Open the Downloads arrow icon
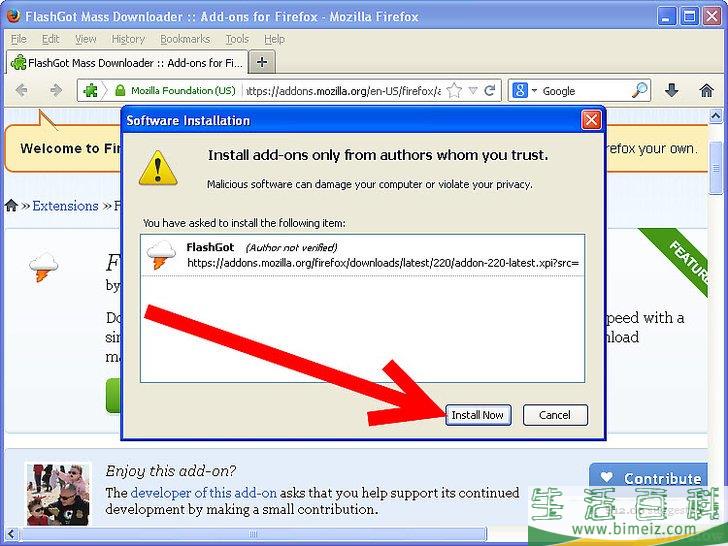The width and height of the screenshot is (728, 546). [x=671, y=91]
